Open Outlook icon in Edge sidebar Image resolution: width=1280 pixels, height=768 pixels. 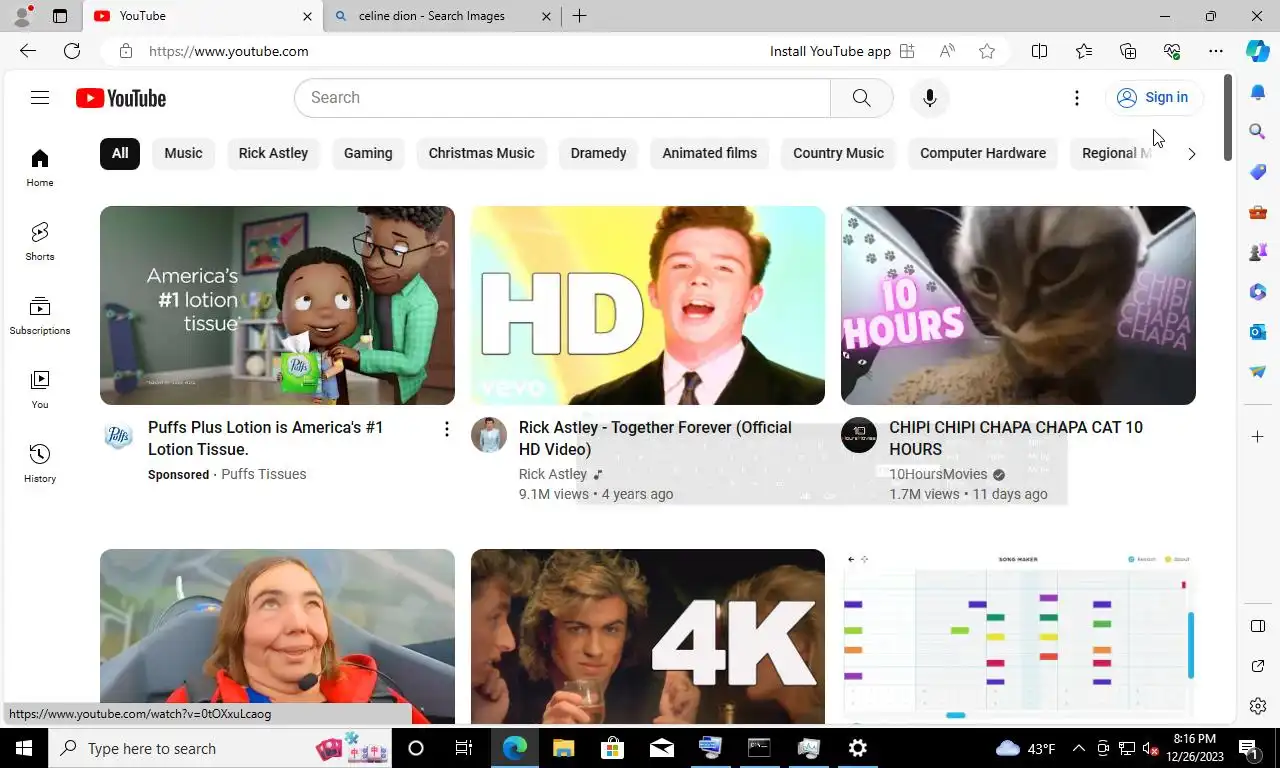[1258, 331]
